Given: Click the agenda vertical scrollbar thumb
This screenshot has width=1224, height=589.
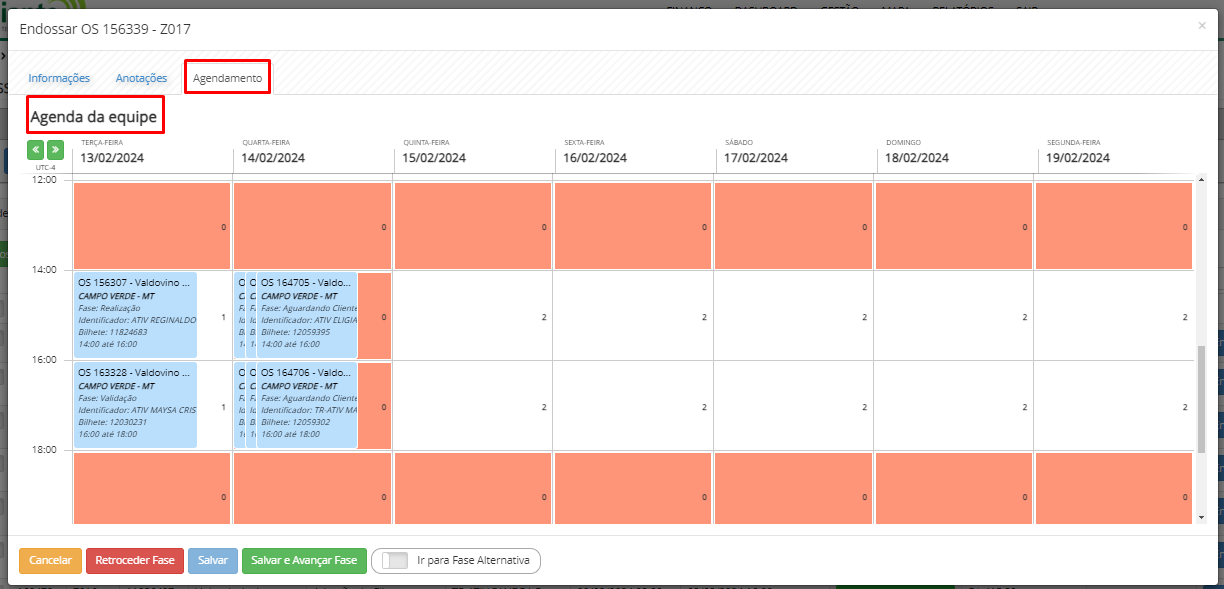Looking at the screenshot, I should pos(1202,398).
